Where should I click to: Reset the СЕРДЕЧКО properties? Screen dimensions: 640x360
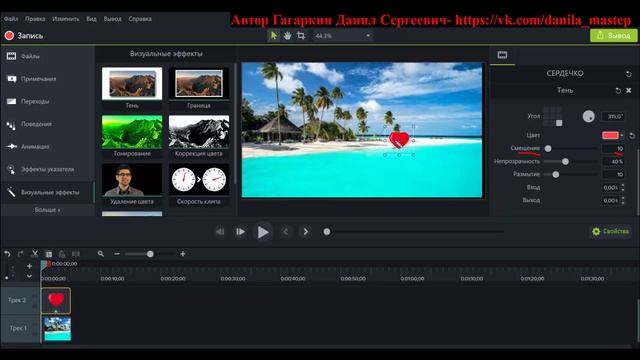click(x=629, y=74)
